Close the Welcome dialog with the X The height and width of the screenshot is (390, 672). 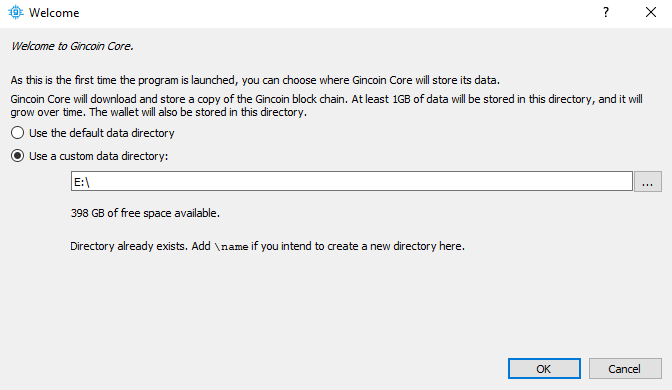pos(651,12)
